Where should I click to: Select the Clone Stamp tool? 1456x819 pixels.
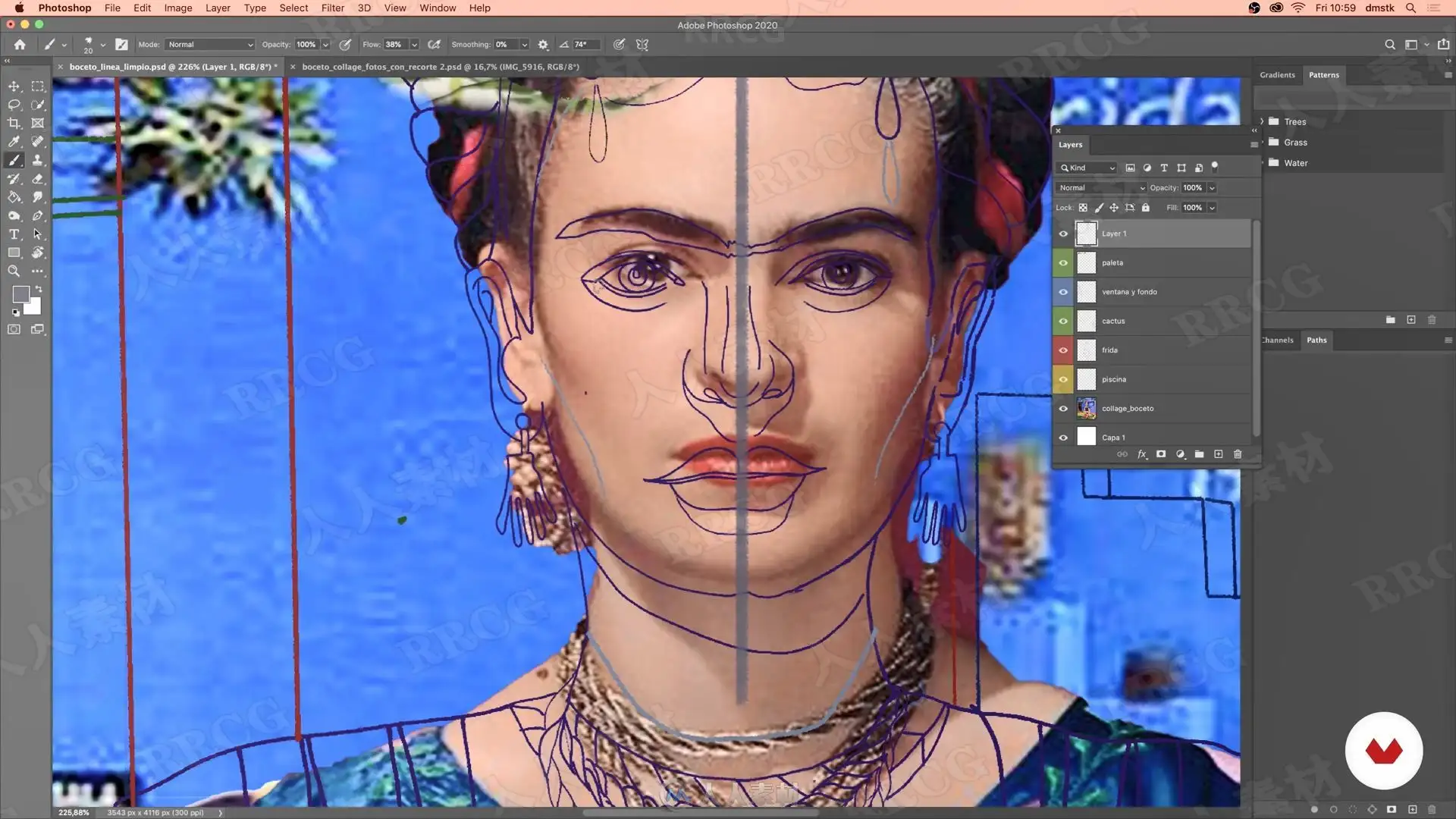[x=37, y=160]
